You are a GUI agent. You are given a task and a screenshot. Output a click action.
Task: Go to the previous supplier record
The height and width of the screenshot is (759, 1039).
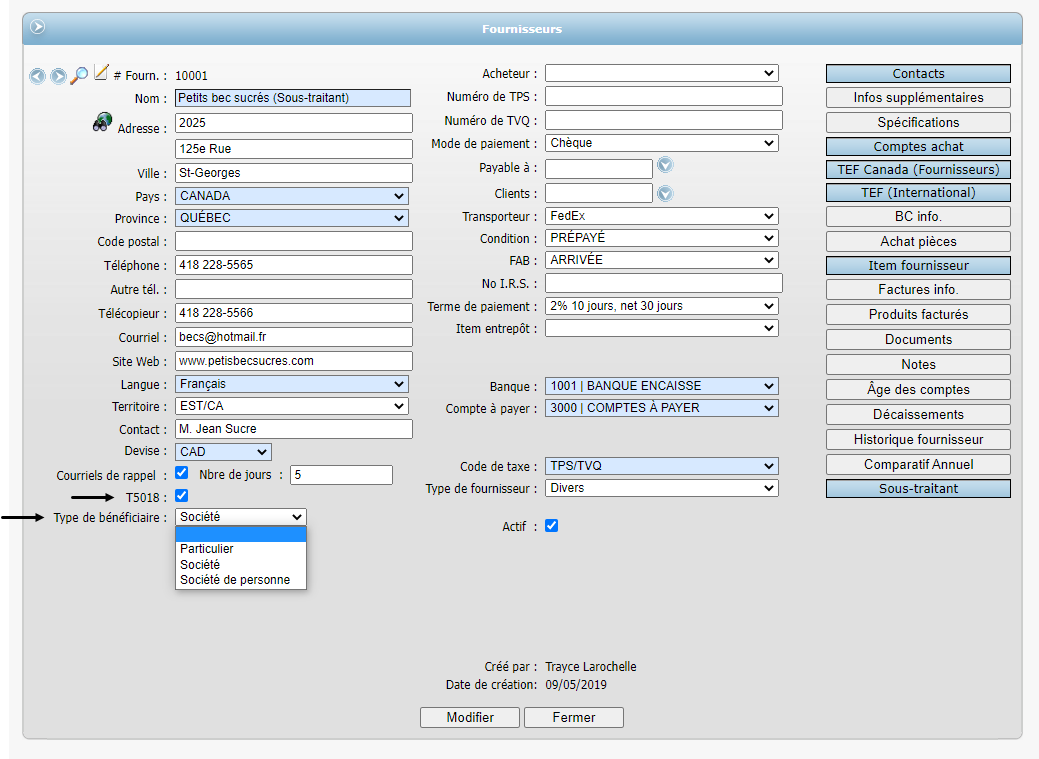38,76
